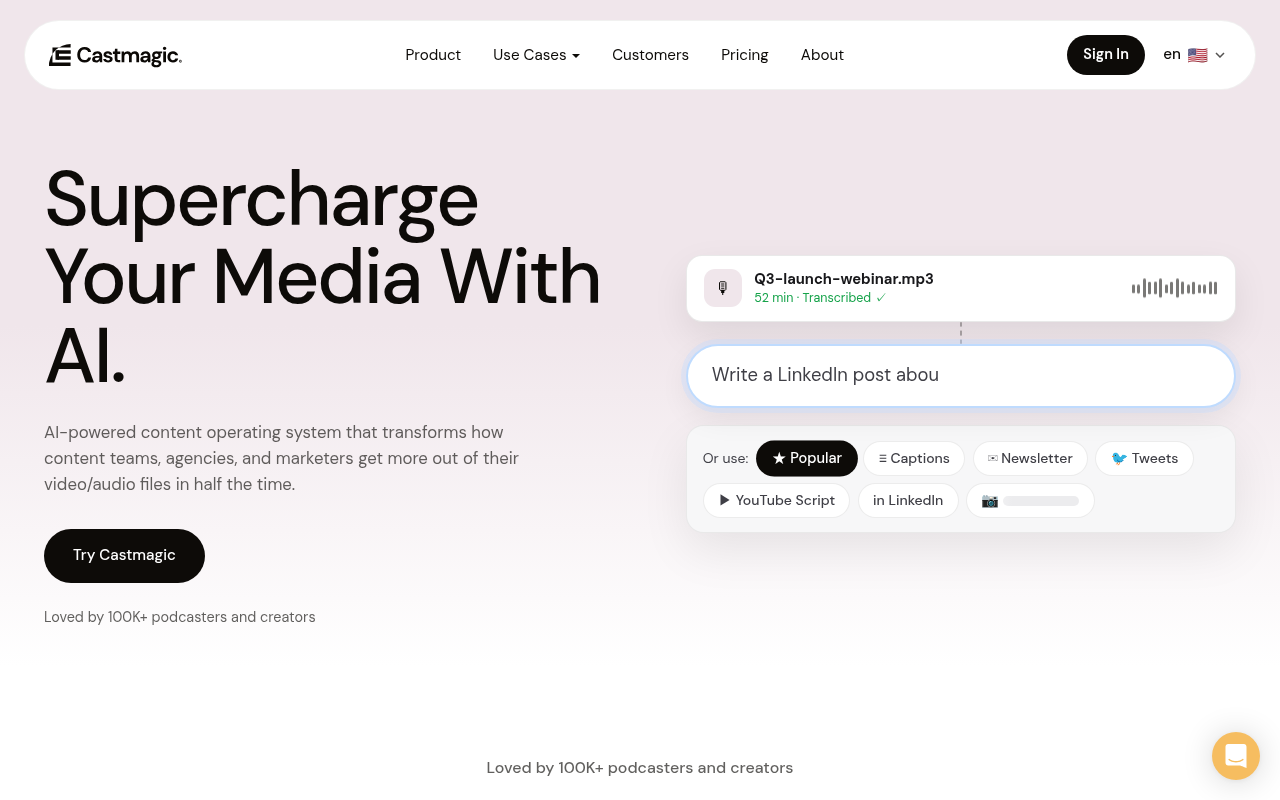Screen dimensions: 1280x800
Task: Select the Newsletter chip
Action: click(x=1030, y=458)
